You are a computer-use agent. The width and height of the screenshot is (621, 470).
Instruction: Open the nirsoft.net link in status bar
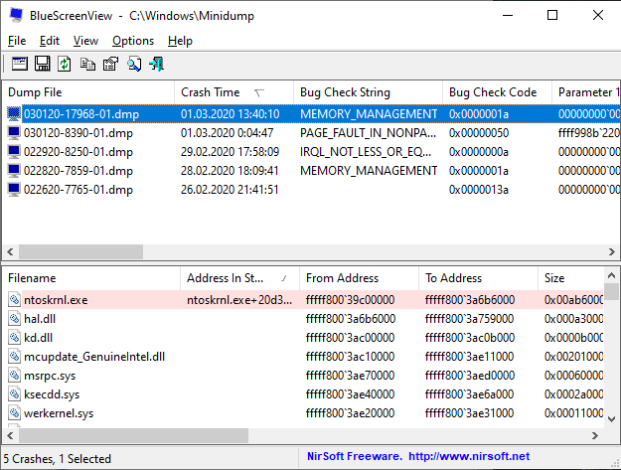(469, 456)
